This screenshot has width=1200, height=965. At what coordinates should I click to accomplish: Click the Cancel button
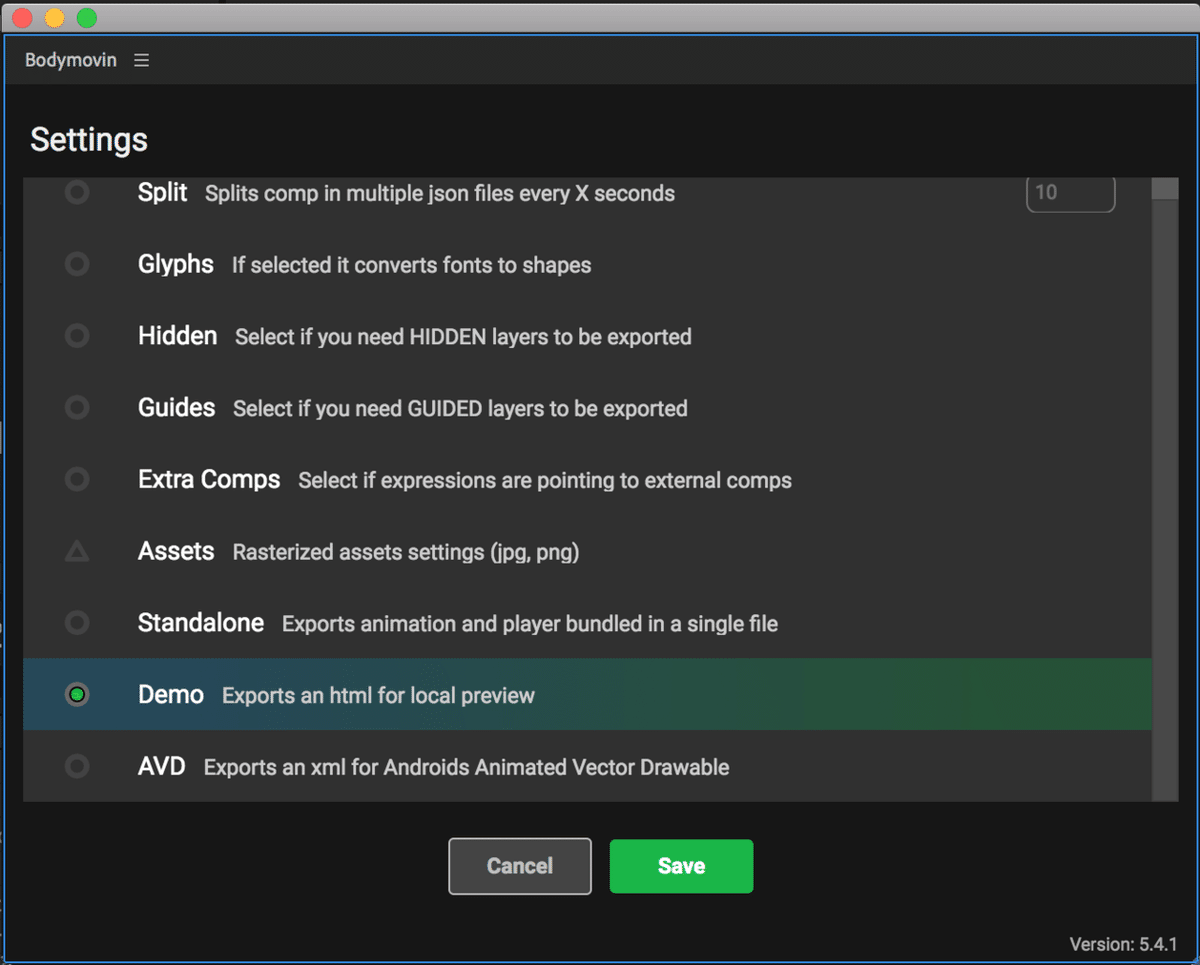[520, 866]
